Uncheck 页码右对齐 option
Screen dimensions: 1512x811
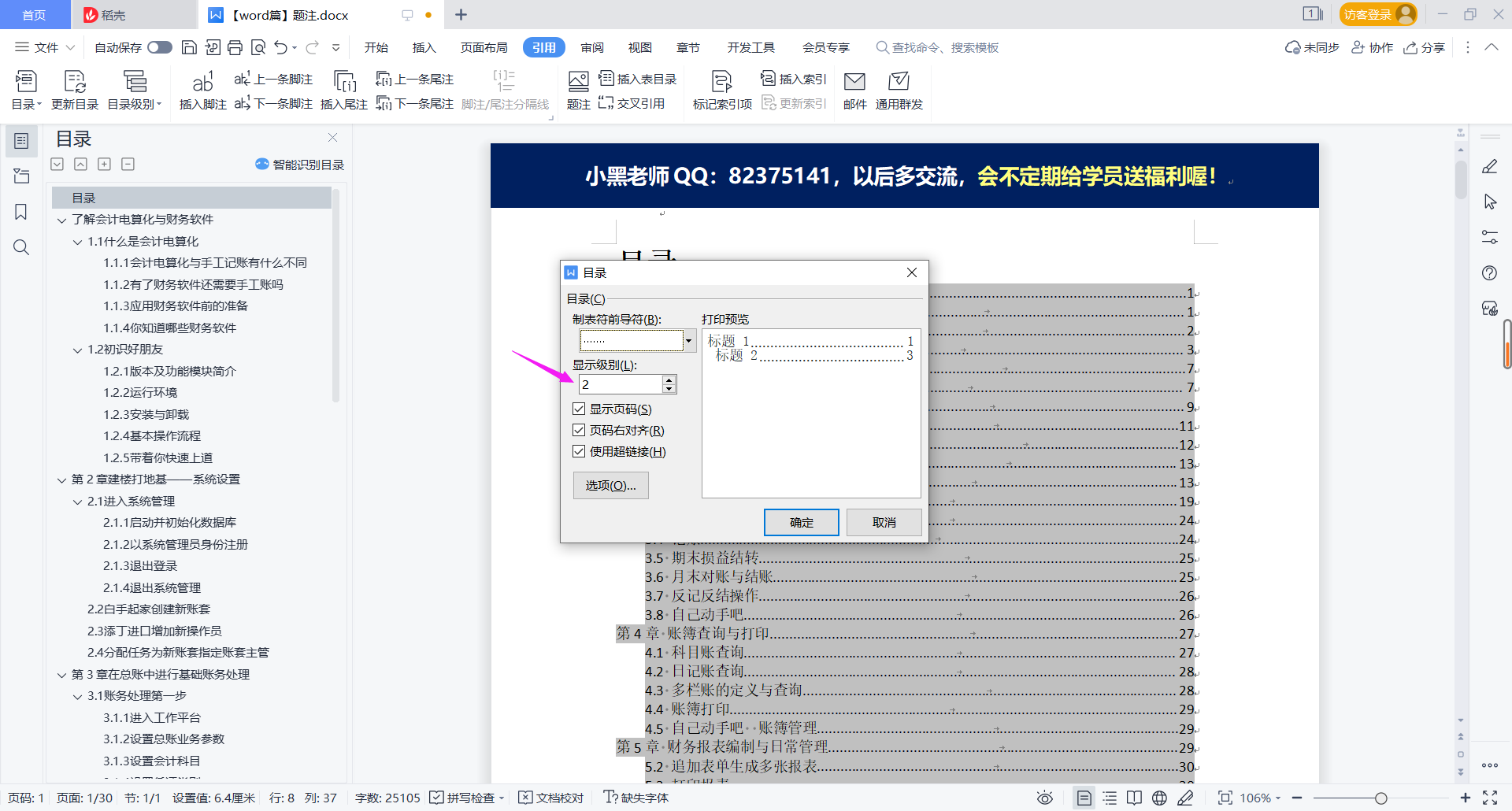[x=579, y=430]
